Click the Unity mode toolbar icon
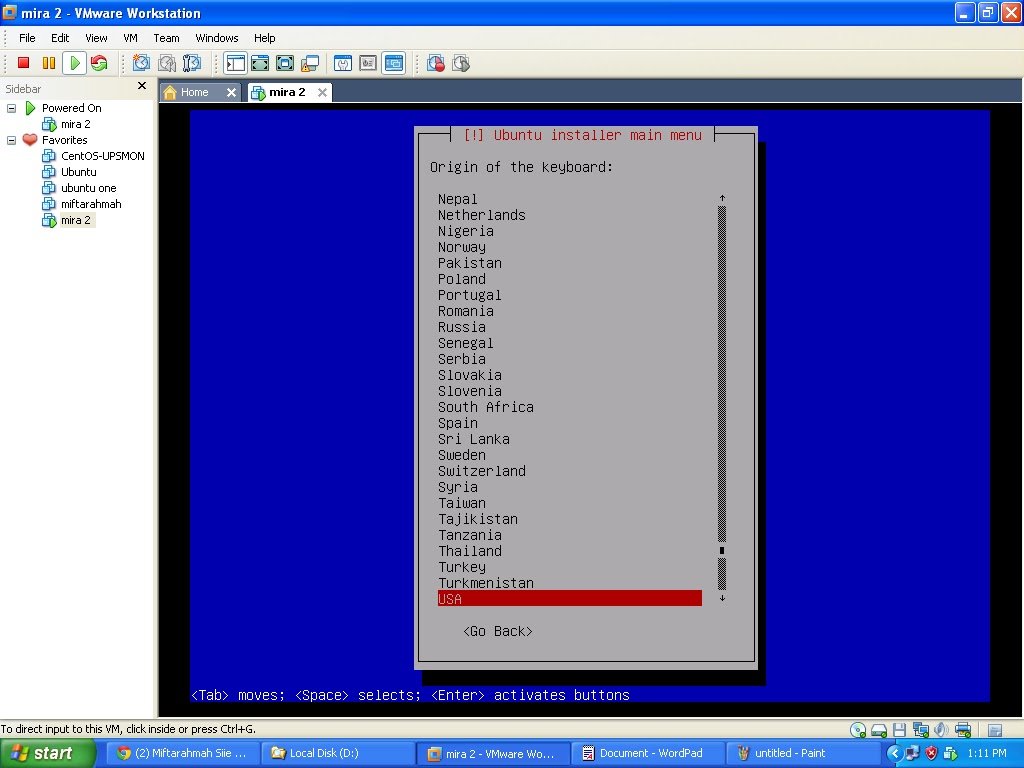The width and height of the screenshot is (1024, 768). [x=310, y=63]
